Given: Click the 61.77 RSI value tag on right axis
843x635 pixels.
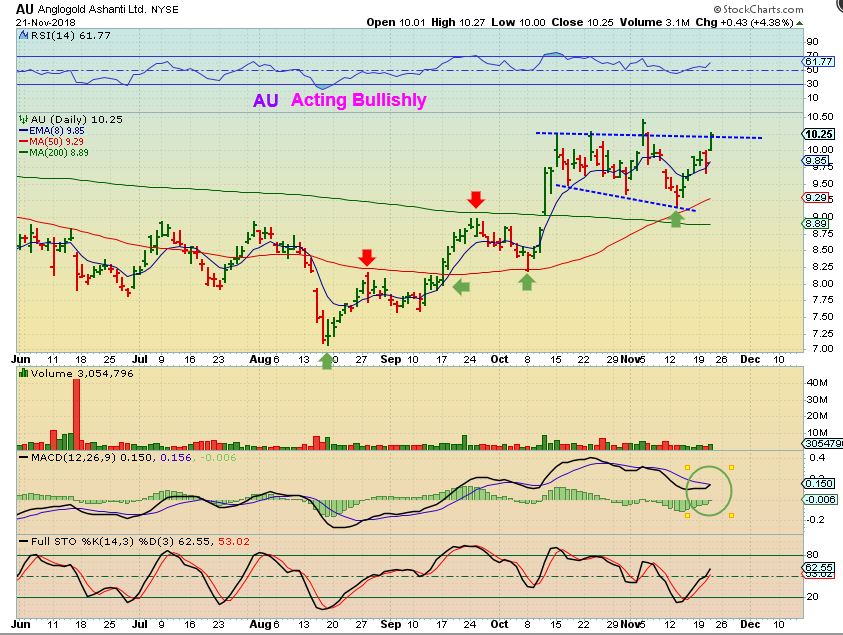Looking at the screenshot, I should (x=819, y=62).
